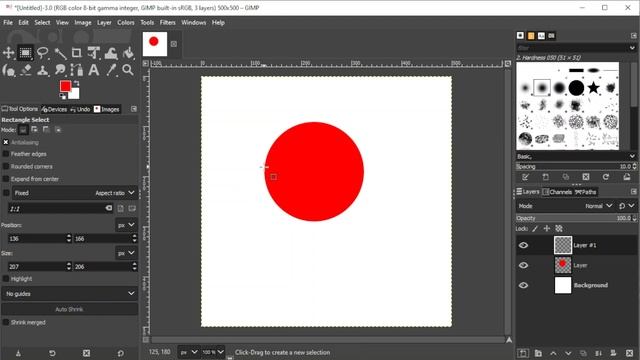
Task: Select the Eraser tool
Action: pos(25,70)
